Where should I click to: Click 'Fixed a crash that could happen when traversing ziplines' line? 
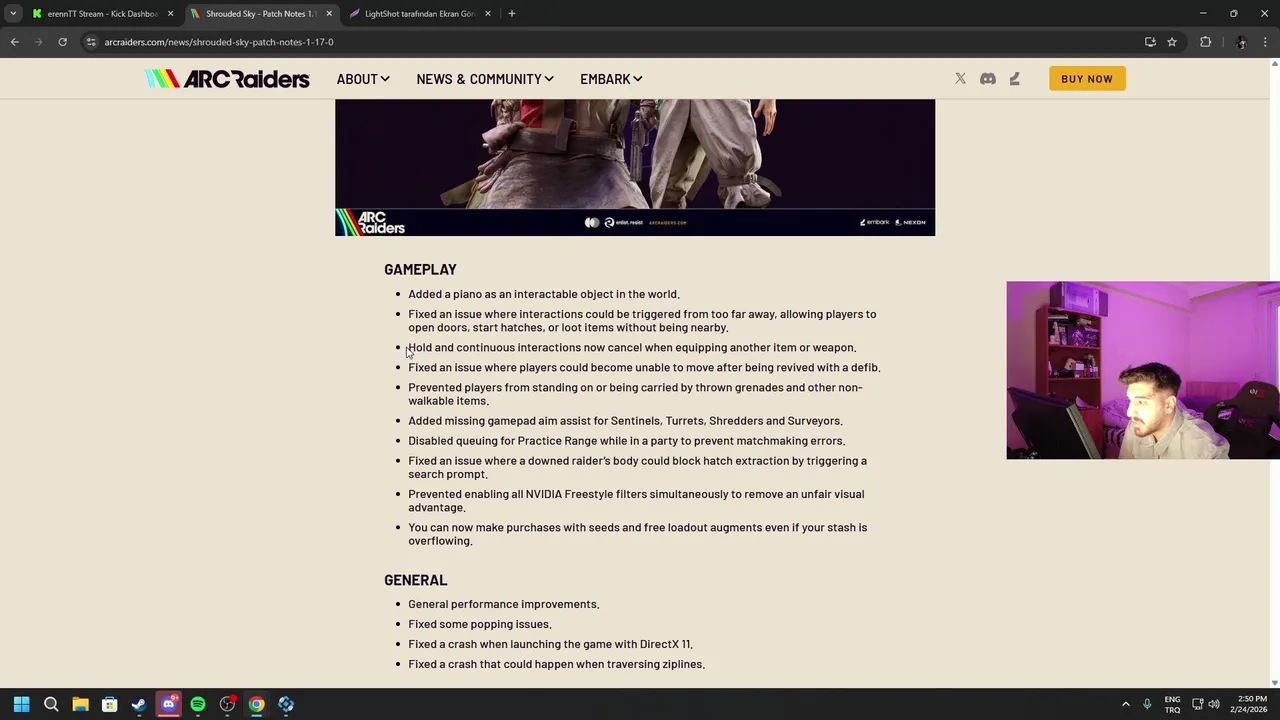[556, 664]
